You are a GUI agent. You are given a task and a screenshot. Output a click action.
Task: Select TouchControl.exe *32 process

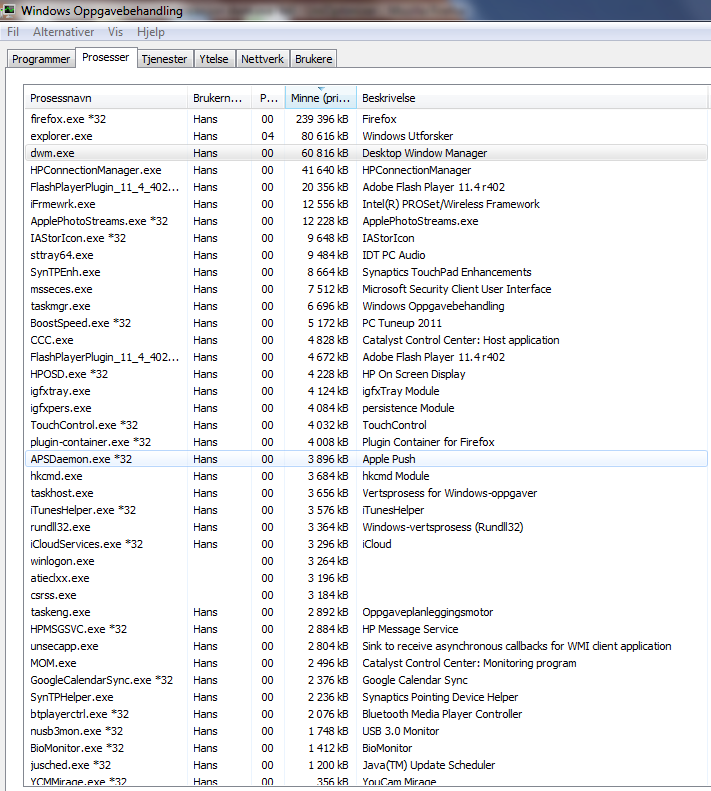[366, 425]
